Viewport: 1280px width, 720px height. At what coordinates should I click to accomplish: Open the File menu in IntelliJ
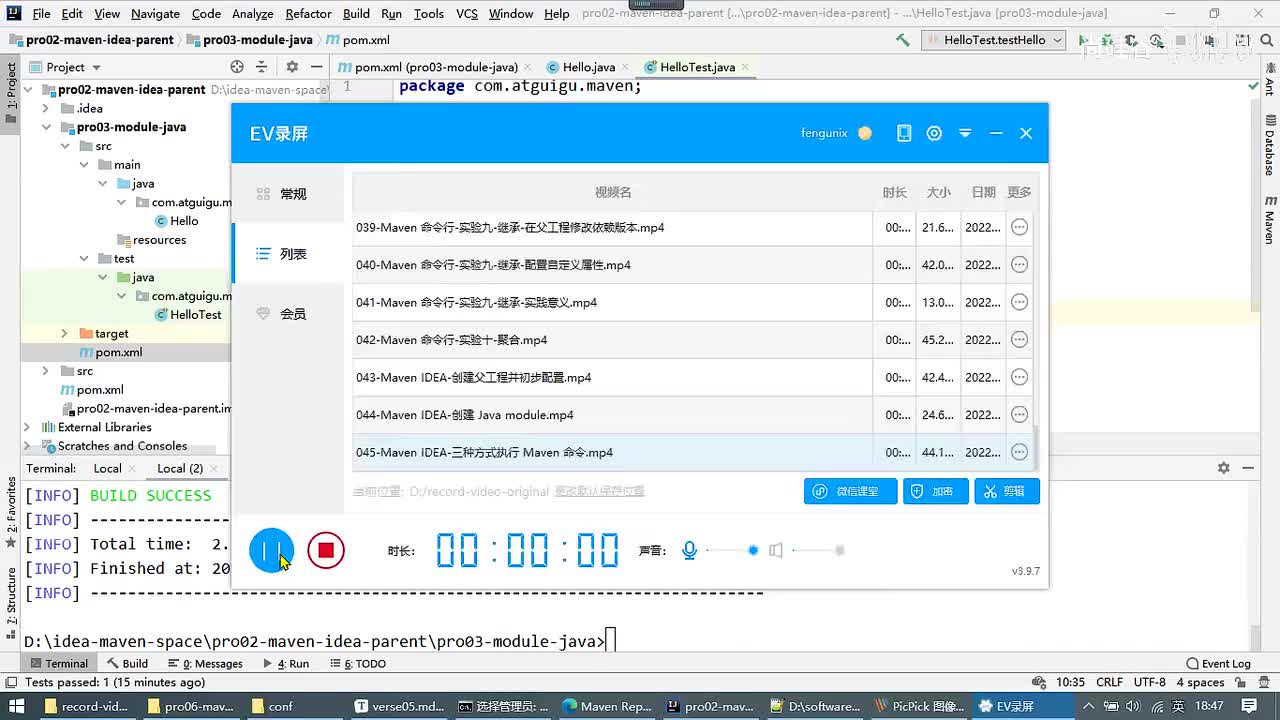(x=41, y=14)
